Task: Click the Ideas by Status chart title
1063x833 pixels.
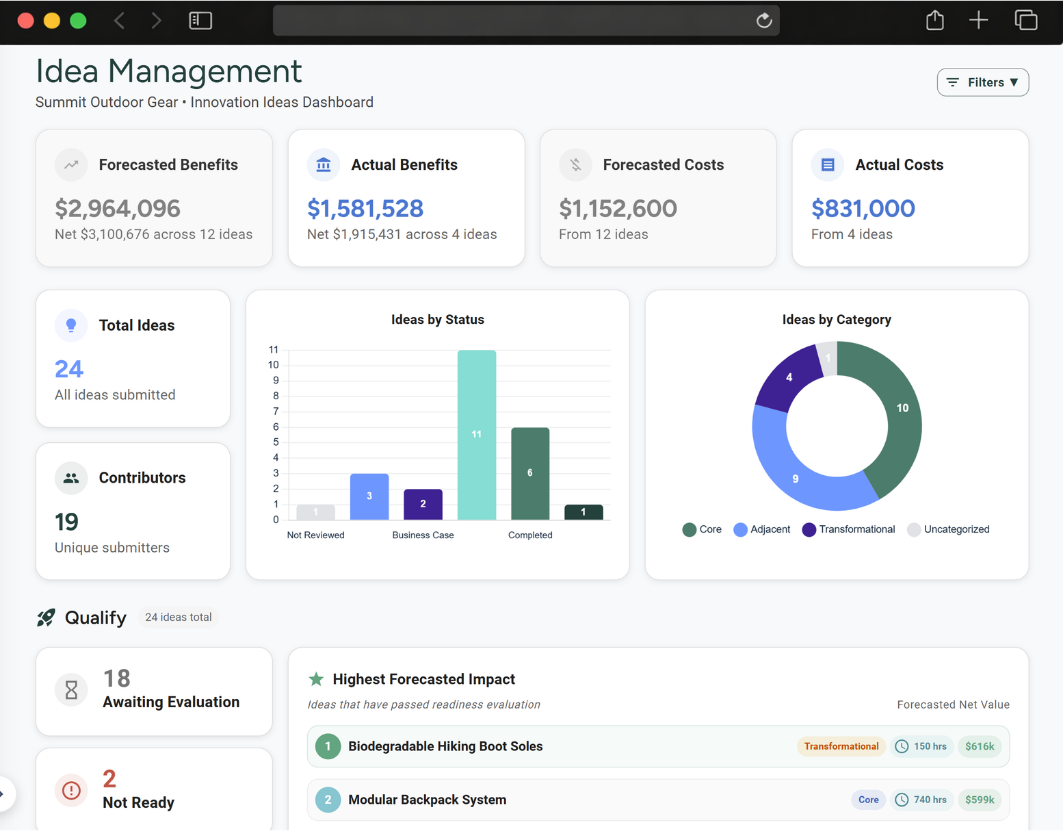Action: pyautogui.click(x=437, y=320)
